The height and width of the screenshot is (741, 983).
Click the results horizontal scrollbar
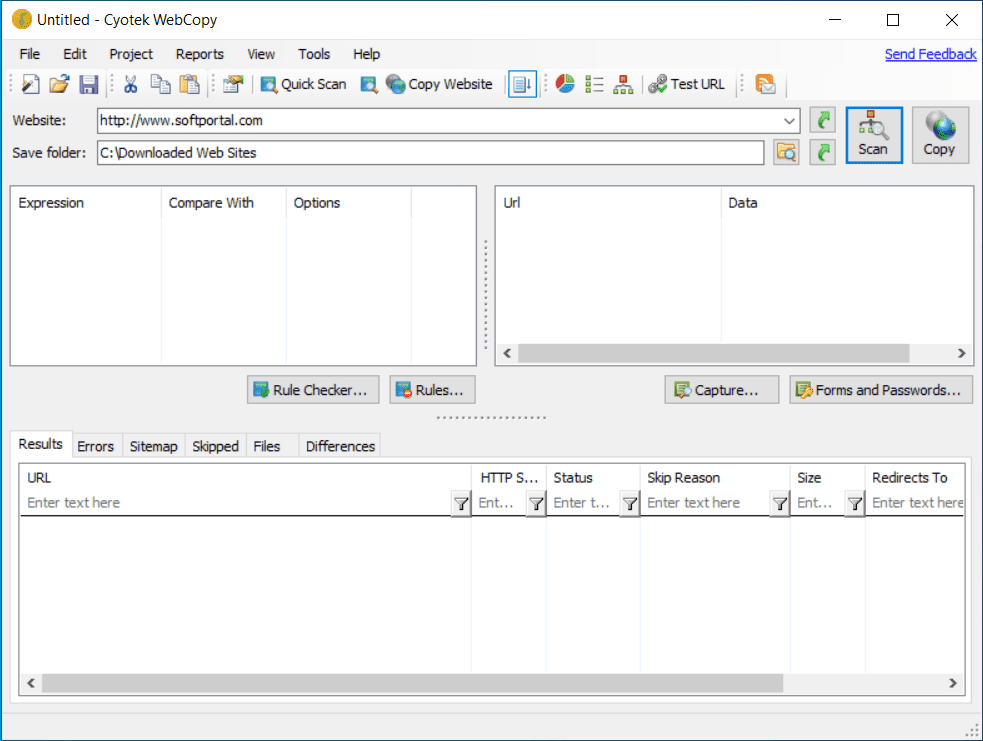click(x=412, y=683)
